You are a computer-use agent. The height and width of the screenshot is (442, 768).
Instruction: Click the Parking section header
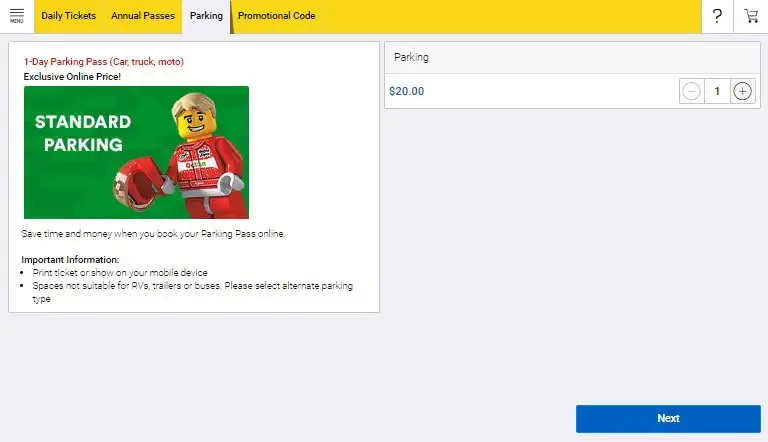click(412, 58)
